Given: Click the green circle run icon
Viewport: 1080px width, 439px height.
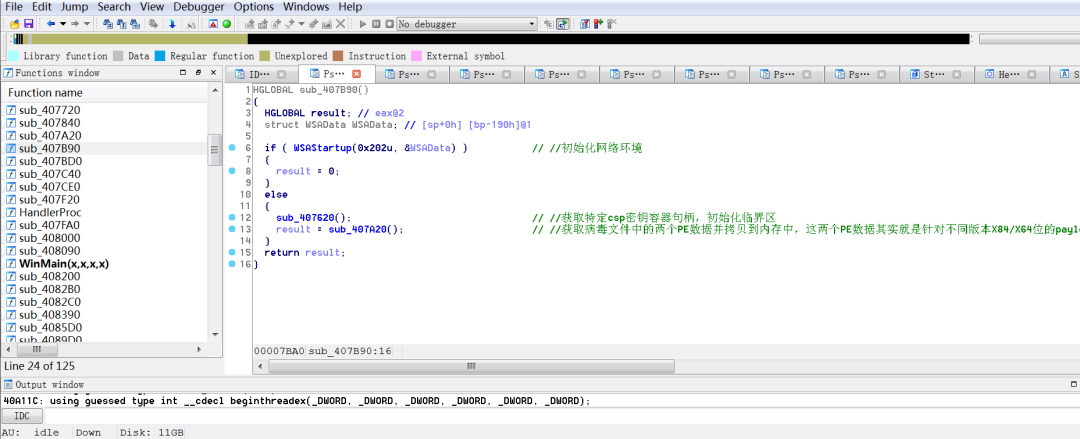Looking at the screenshot, I should pyautogui.click(x=227, y=23).
